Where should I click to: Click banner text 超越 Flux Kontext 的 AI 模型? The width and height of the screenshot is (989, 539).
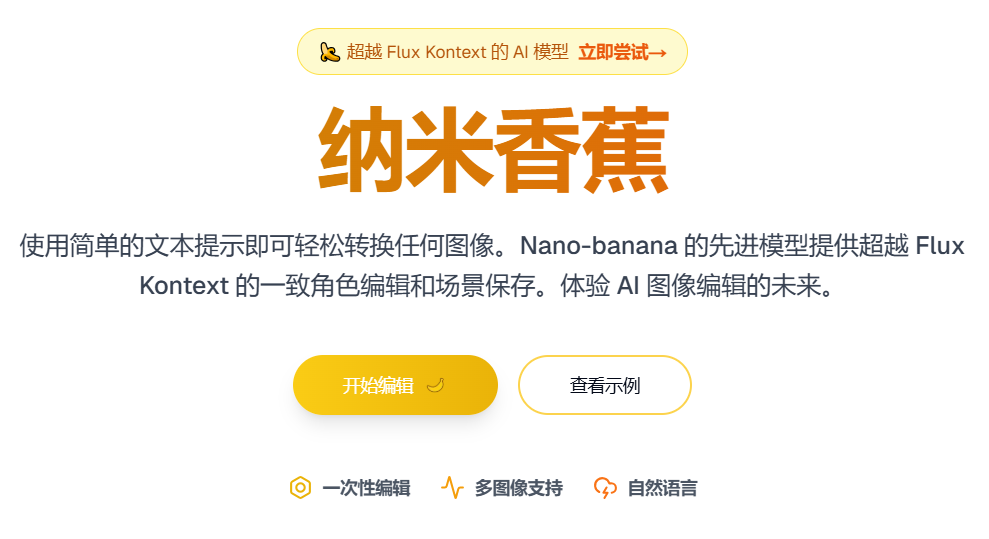[457, 52]
